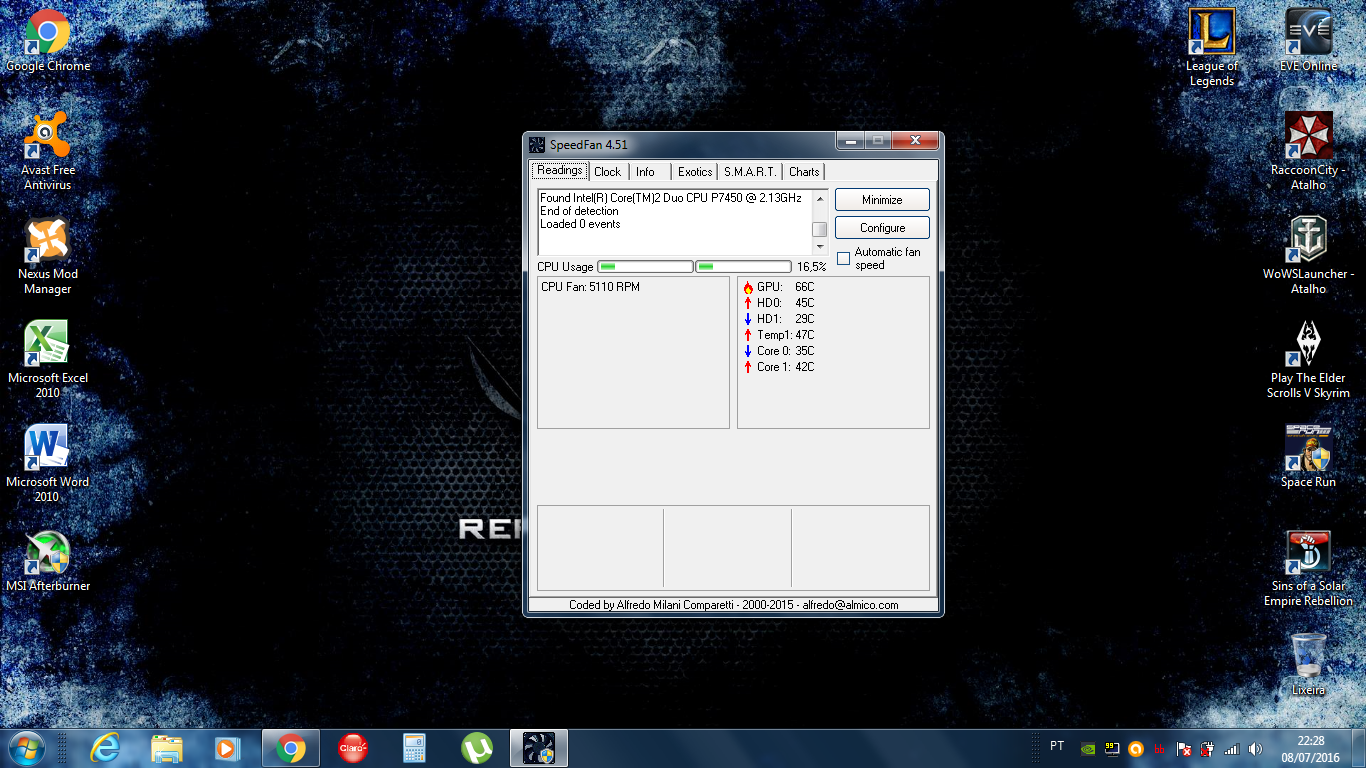1366x768 pixels.
Task: Enable Automatic fan speed checkbox
Action: (843, 259)
